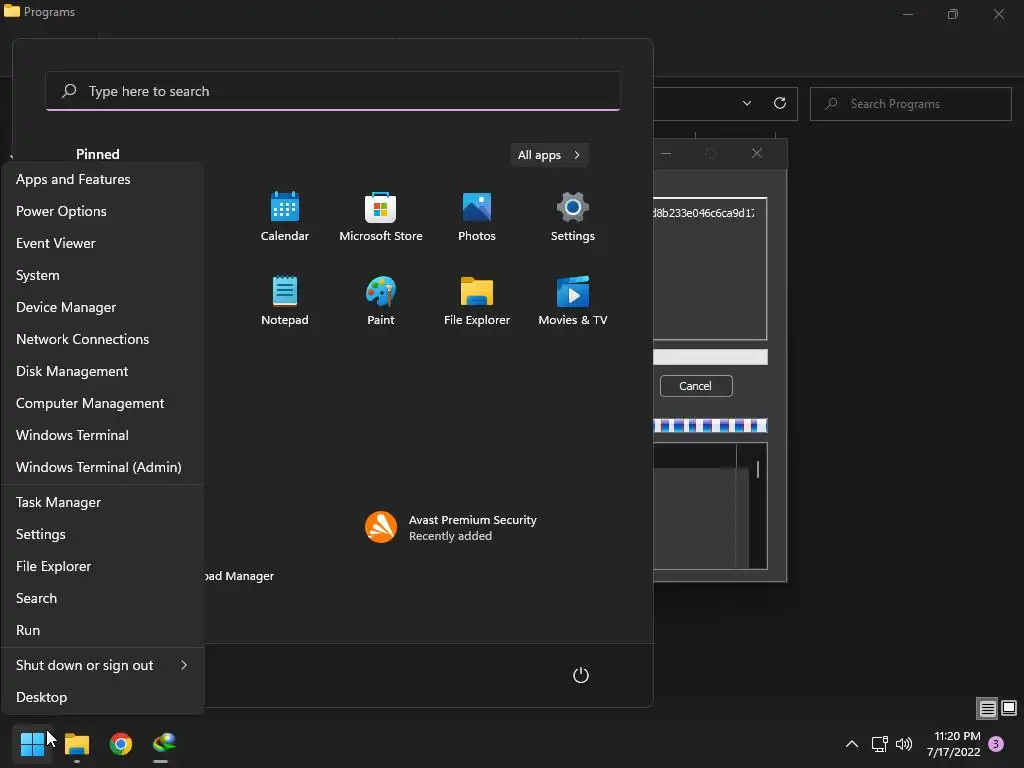
Task: Click the Search Programs field
Action: 910,104
